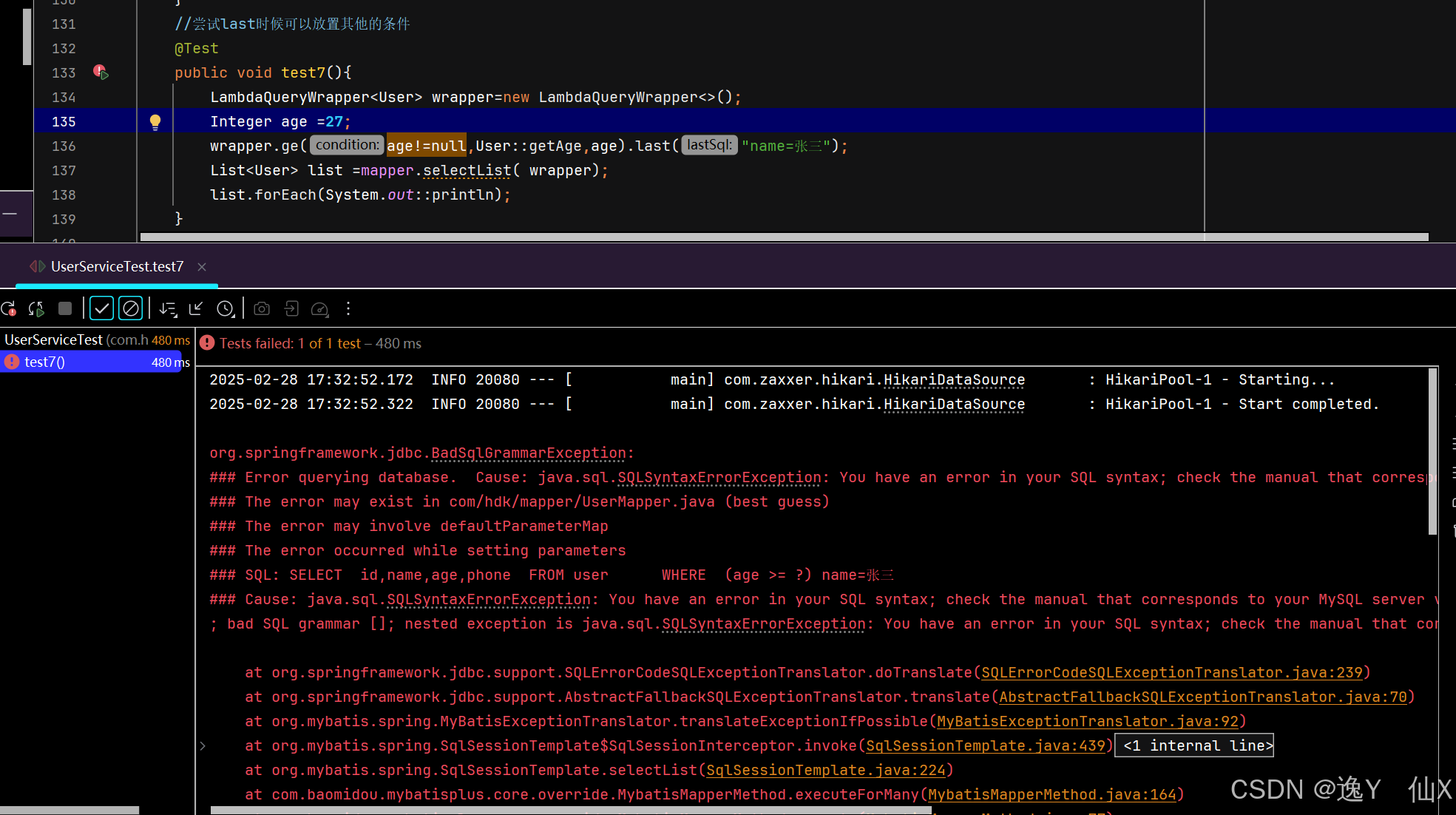Close the UserServiceTest.test7 tab
Image resolution: width=1456 pixels, height=815 pixels.
point(202,267)
